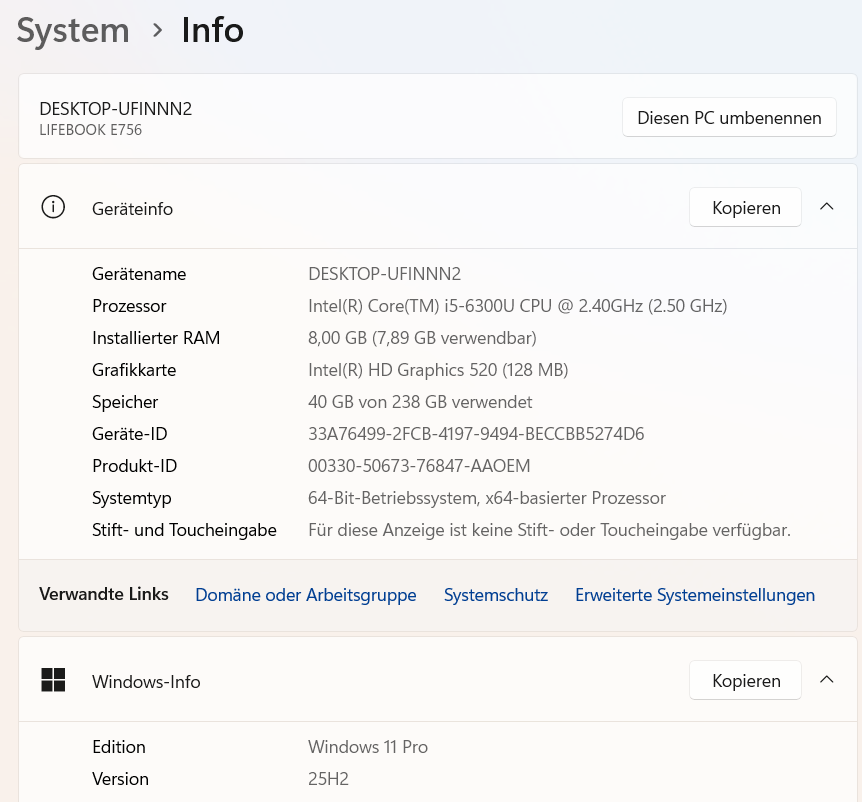Copy device info with Kopieren in Geräteinfo

pyautogui.click(x=745, y=207)
